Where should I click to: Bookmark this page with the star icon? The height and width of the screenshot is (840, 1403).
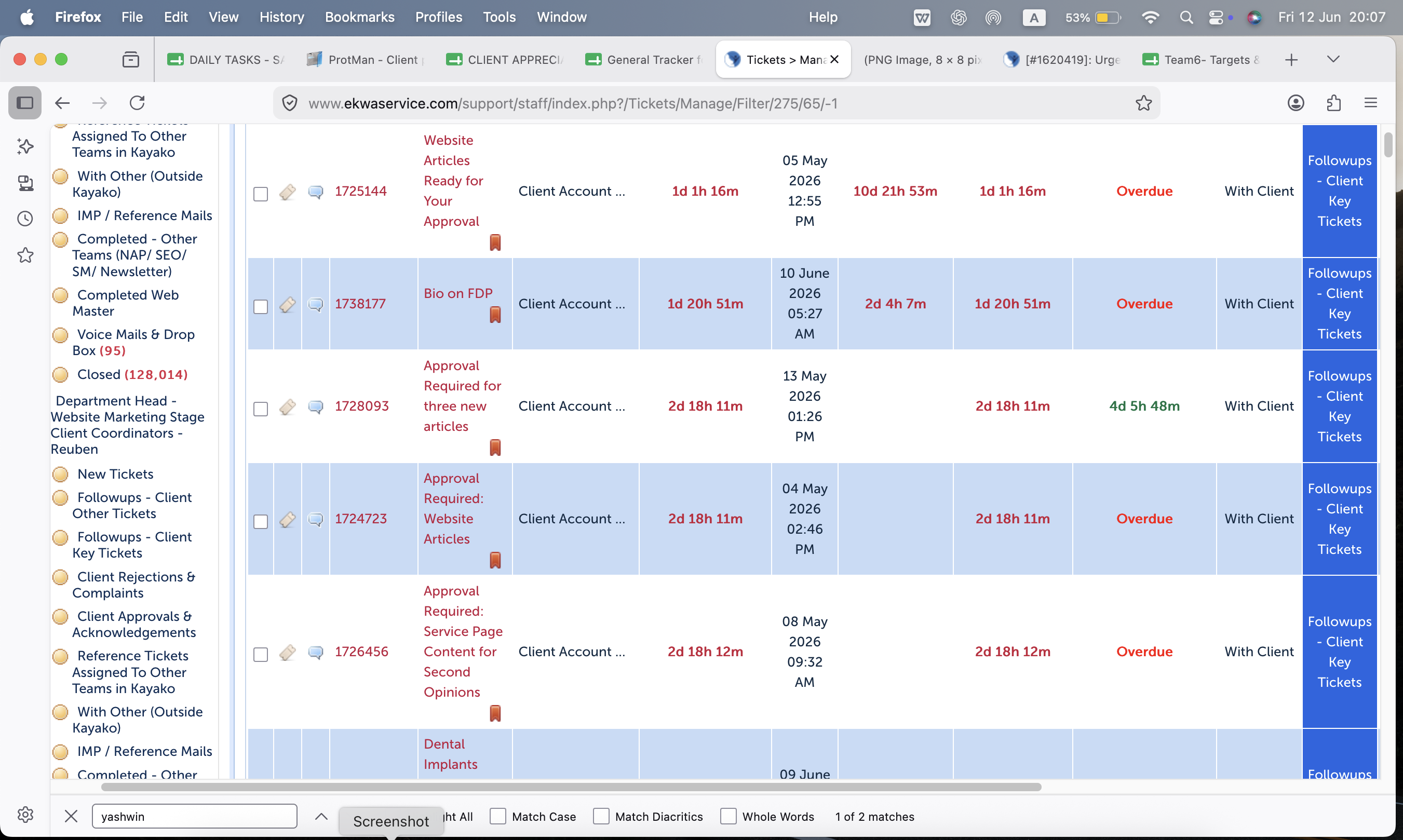tap(1144, 103)
